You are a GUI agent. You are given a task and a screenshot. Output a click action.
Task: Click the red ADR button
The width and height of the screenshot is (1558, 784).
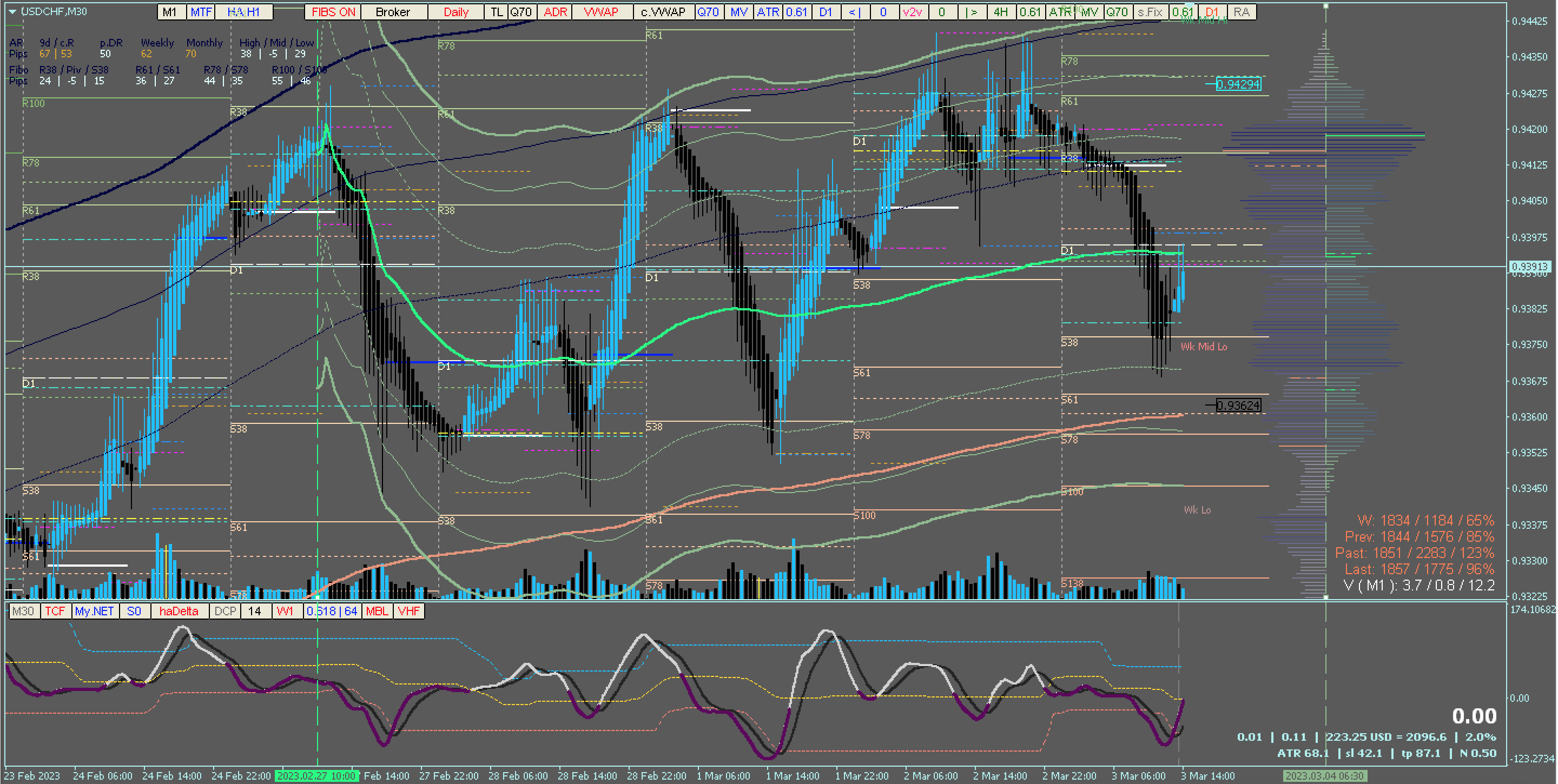554,12
